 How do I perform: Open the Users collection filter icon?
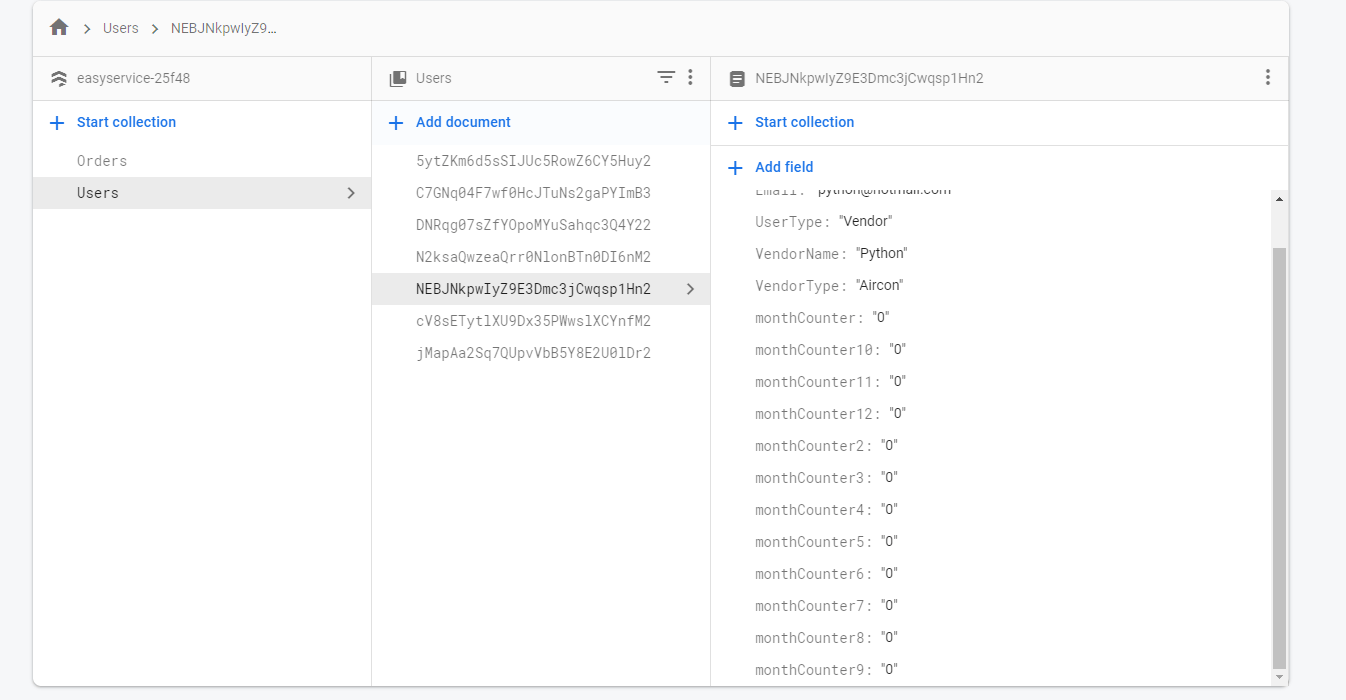coord(666,77)
